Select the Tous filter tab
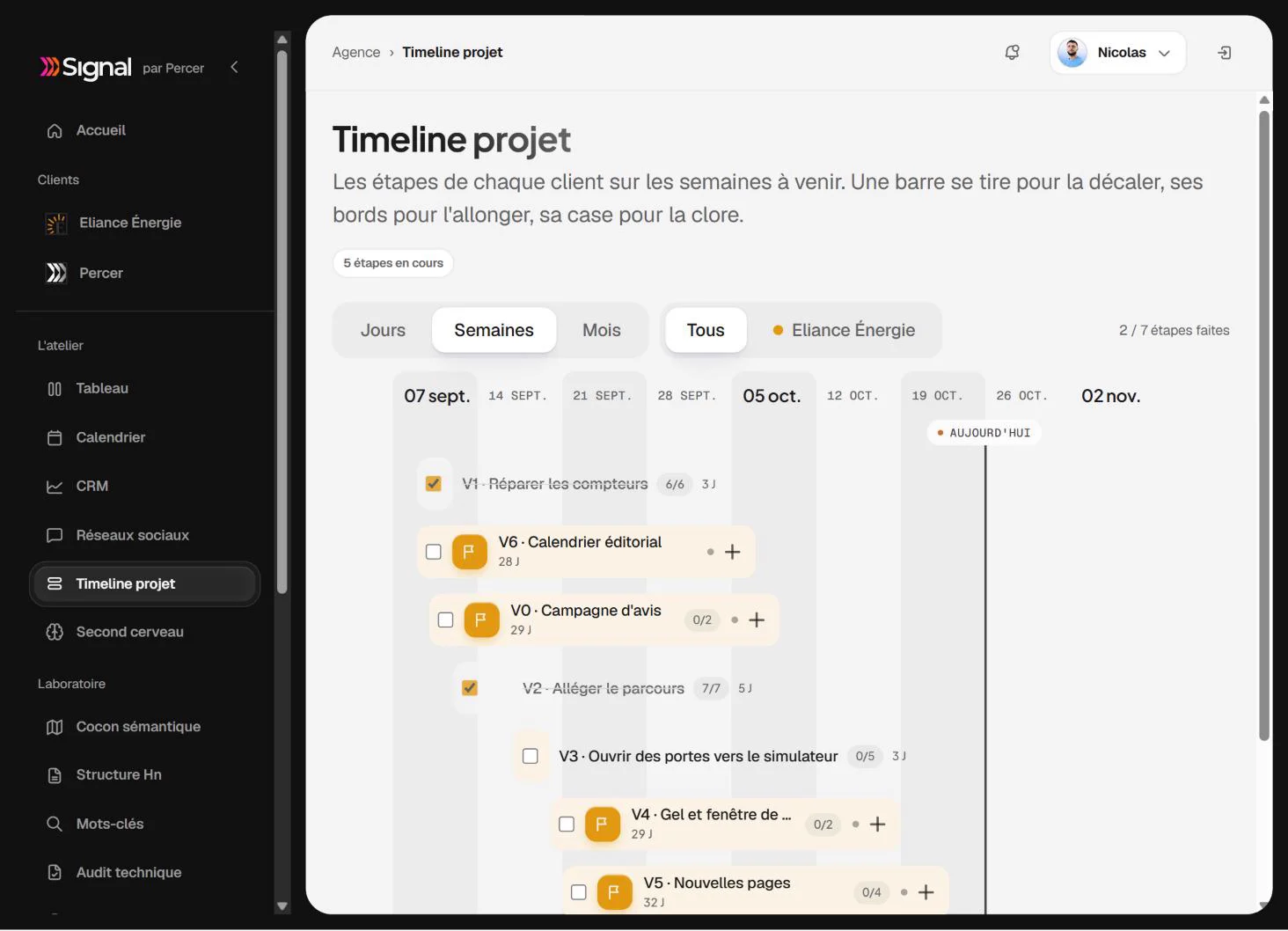The height and width of the screenshot is (931, 1288). (706, 330)
